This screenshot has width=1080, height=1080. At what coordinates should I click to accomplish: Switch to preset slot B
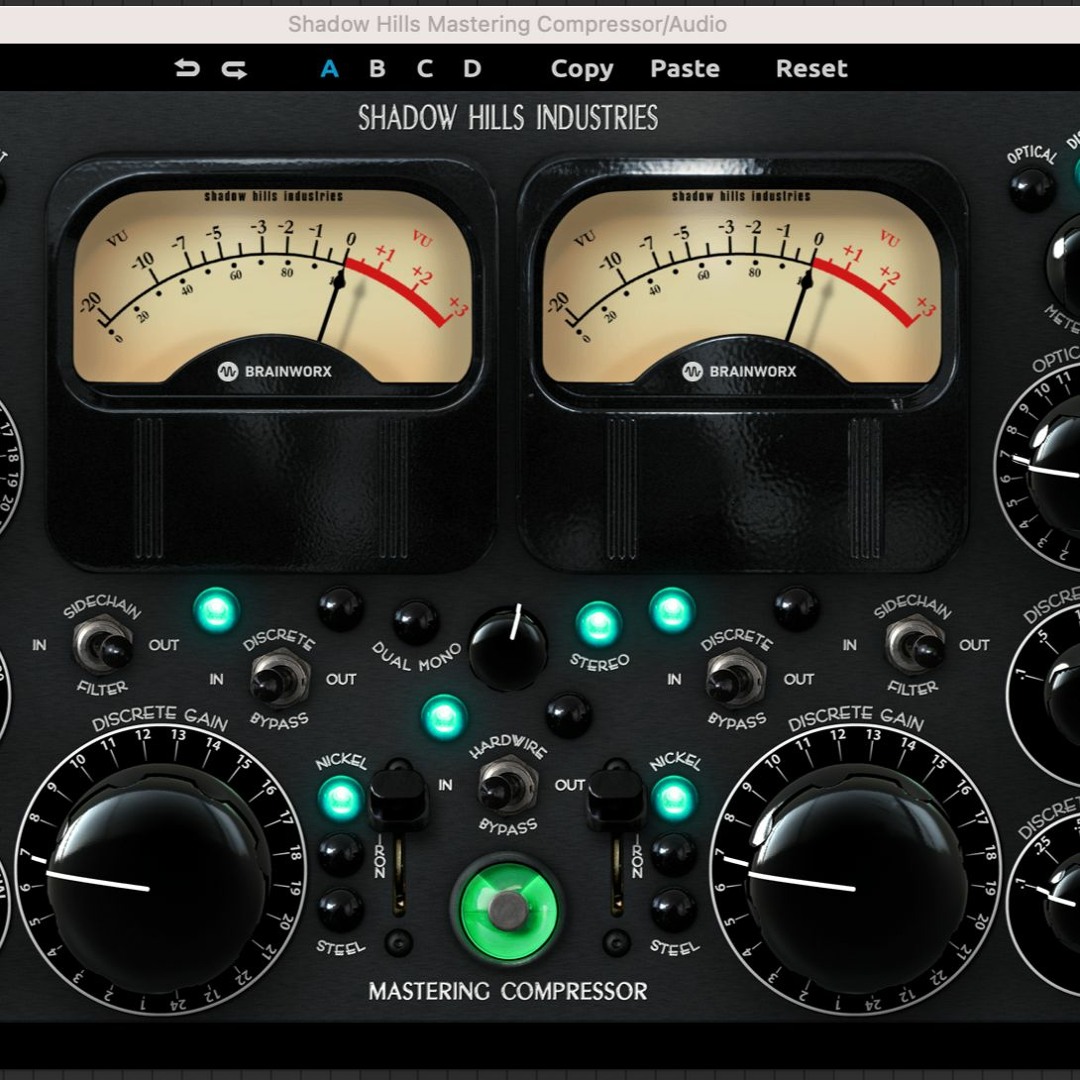tap(377, 69)
